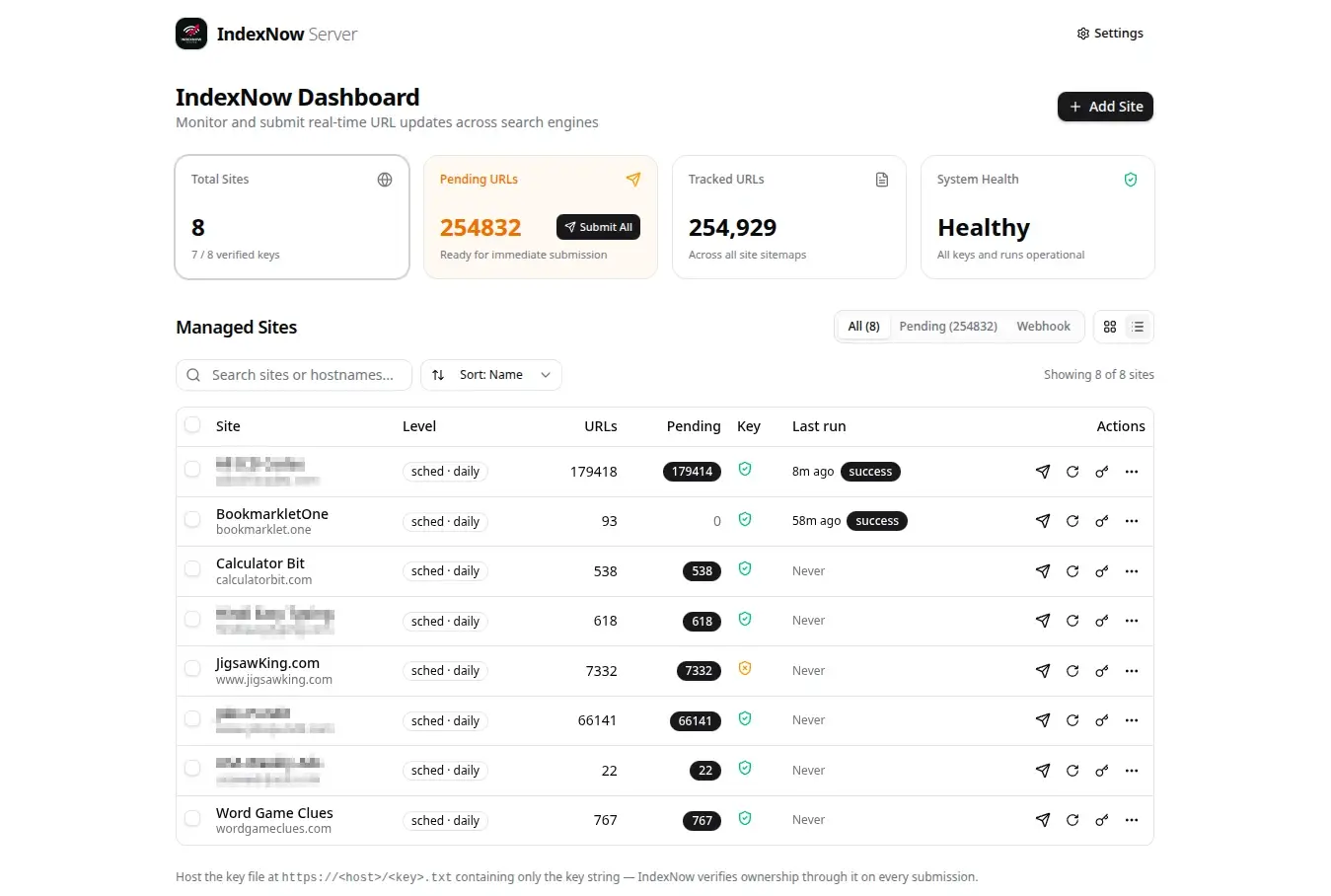Check the Calculator Bit row checkbox
Screen dimensions: 1331x896
click(x=192, y=568)
